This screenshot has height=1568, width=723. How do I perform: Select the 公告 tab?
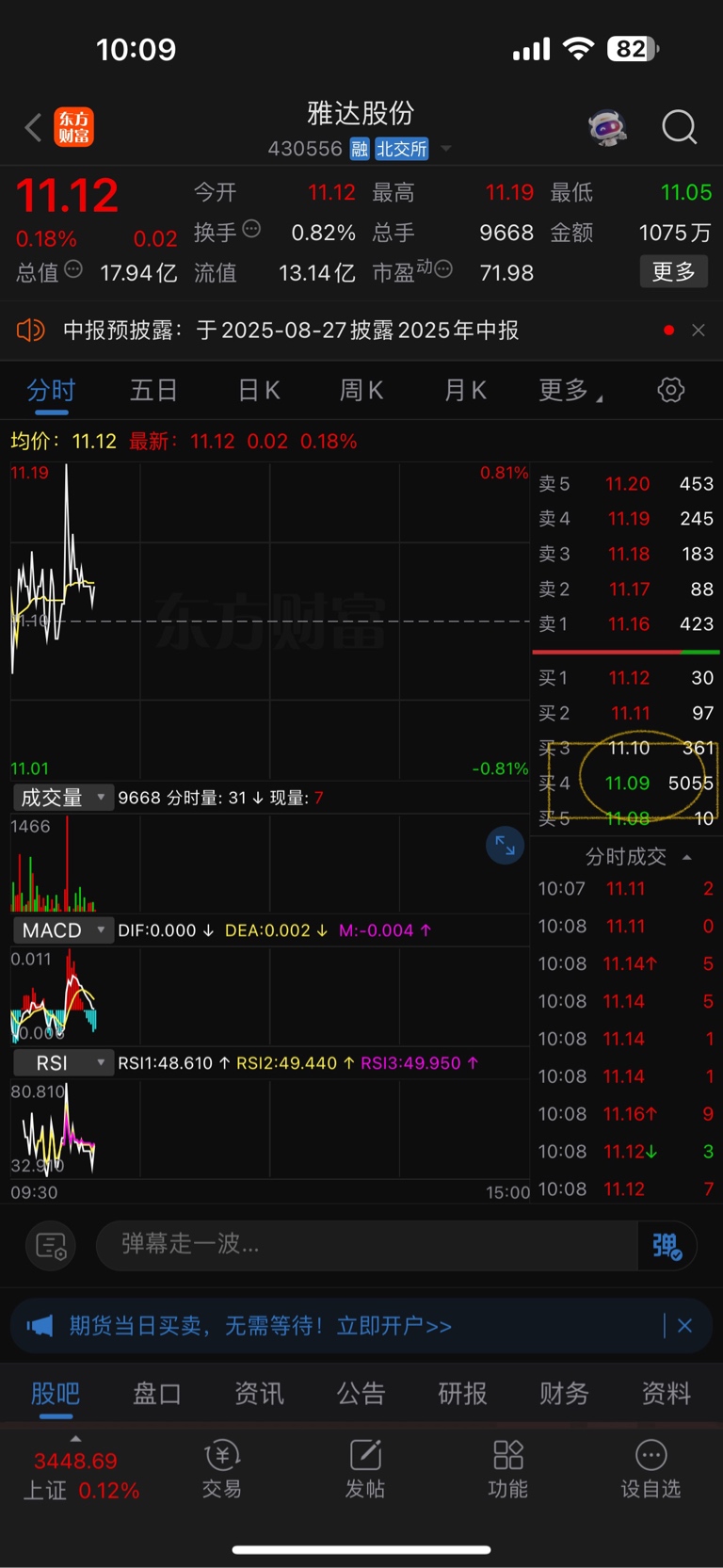click(x=361, y=1394)
